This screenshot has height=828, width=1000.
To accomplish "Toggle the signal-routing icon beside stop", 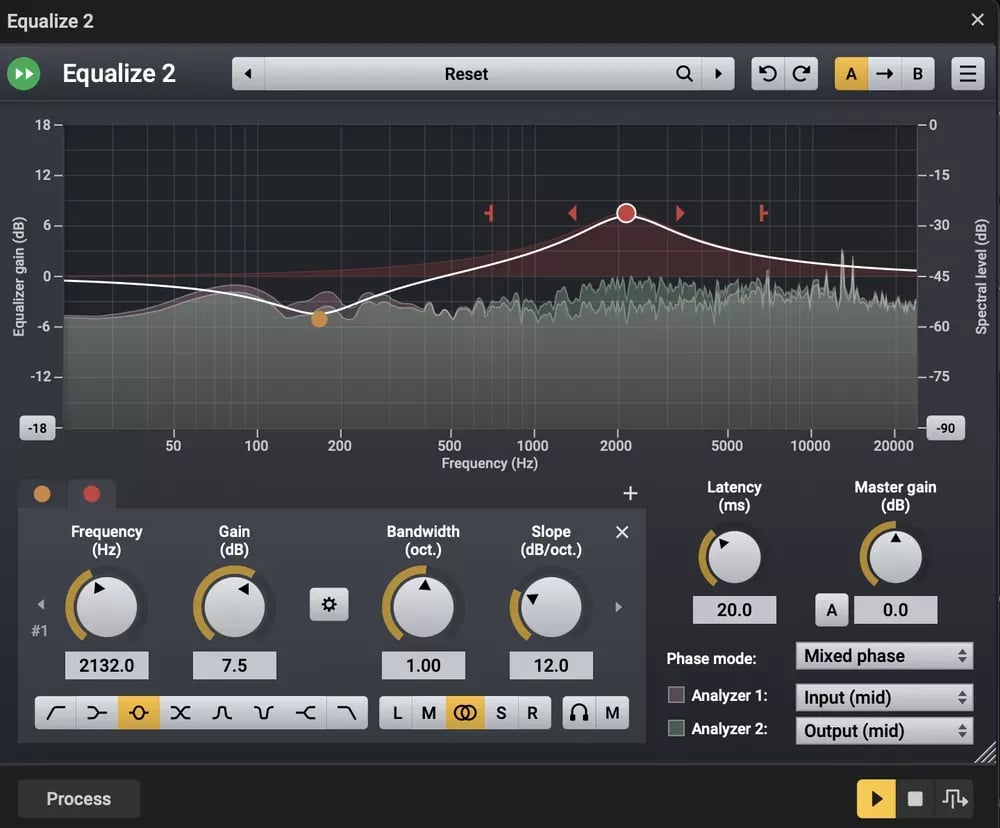I will click(x=955, y=799).
